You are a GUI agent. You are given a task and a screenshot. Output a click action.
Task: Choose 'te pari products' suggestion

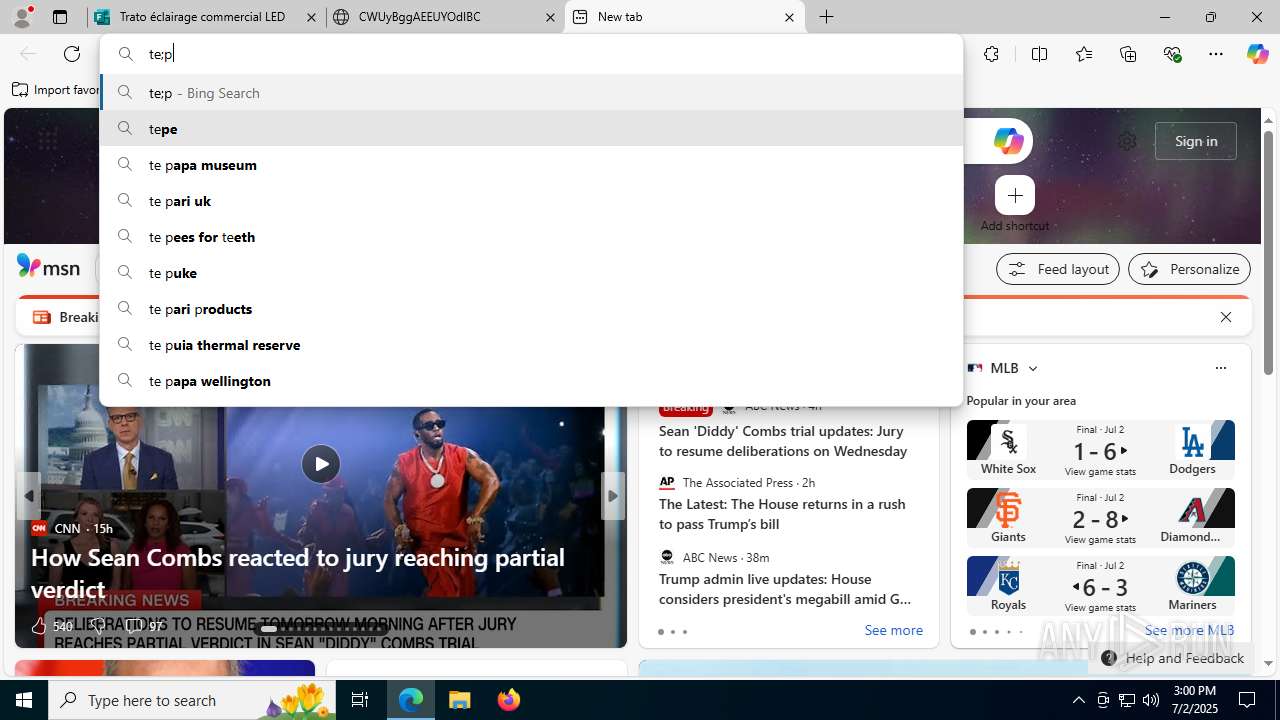click(x=531, y=309)
